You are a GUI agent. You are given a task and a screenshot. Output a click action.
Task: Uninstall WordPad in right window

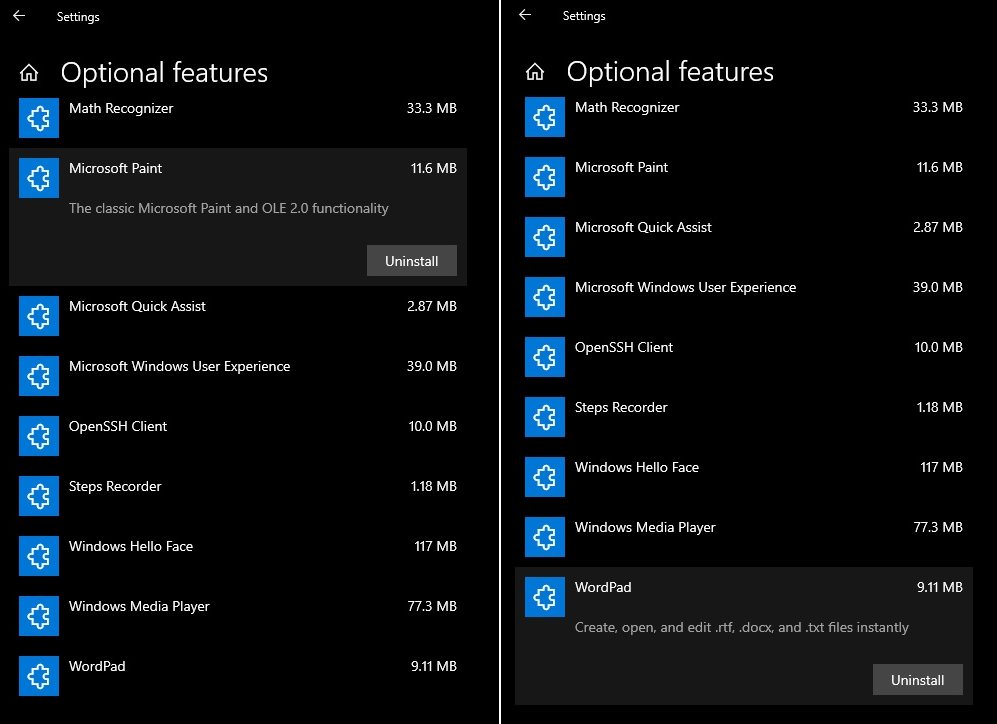918,680
